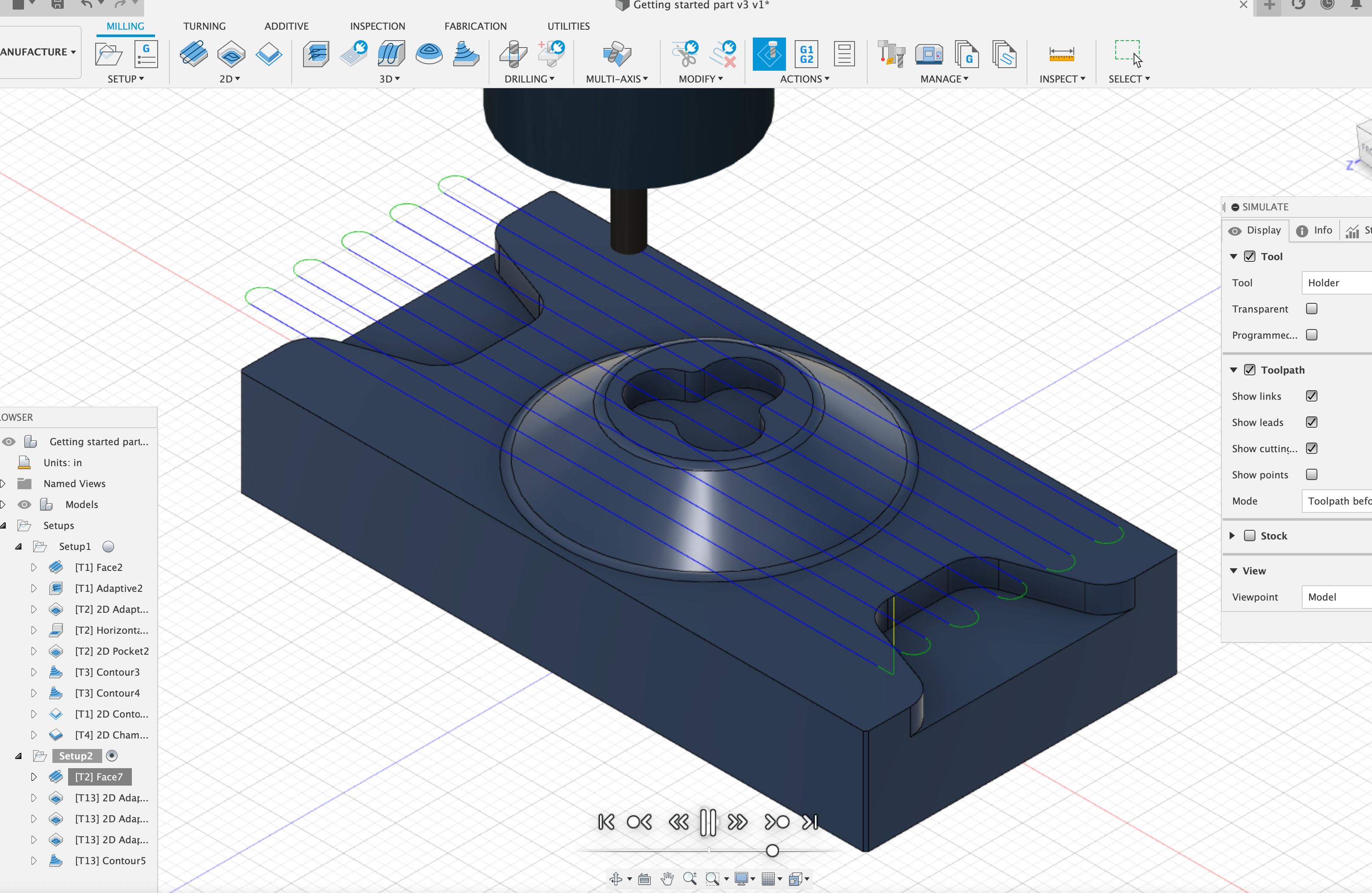Select the 2D Adaptive Clearing icon
This screenshot has height=893, width=1372.
coord(231,54)
